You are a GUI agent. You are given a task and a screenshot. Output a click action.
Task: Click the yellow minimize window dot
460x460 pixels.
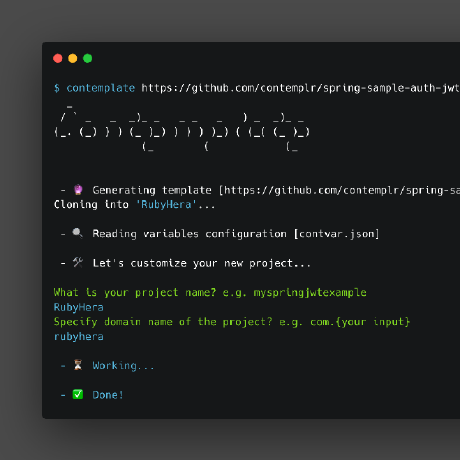click(x=73, y=58)
